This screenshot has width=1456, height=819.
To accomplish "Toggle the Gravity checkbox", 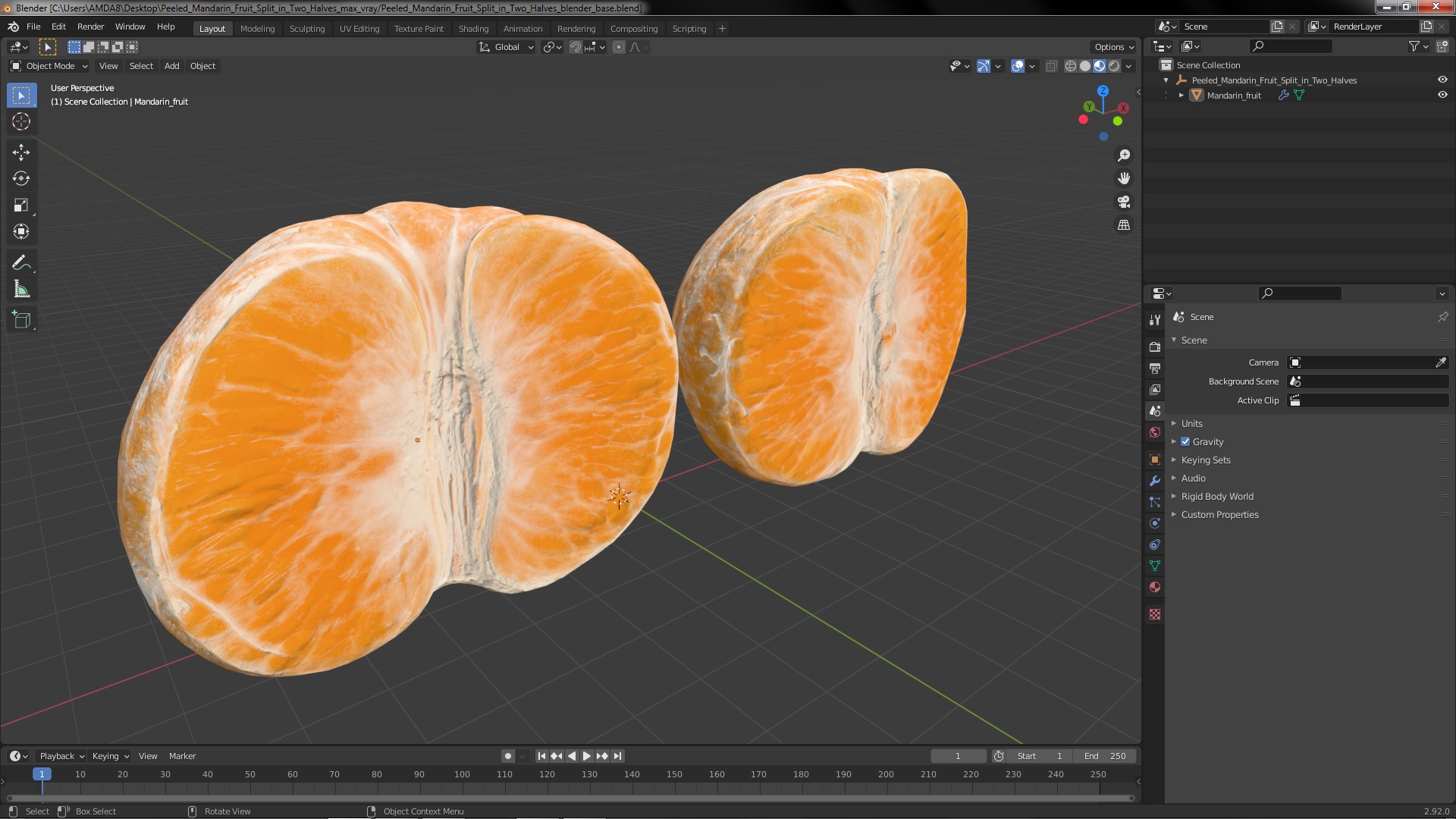I will [x=1185, y=442].
